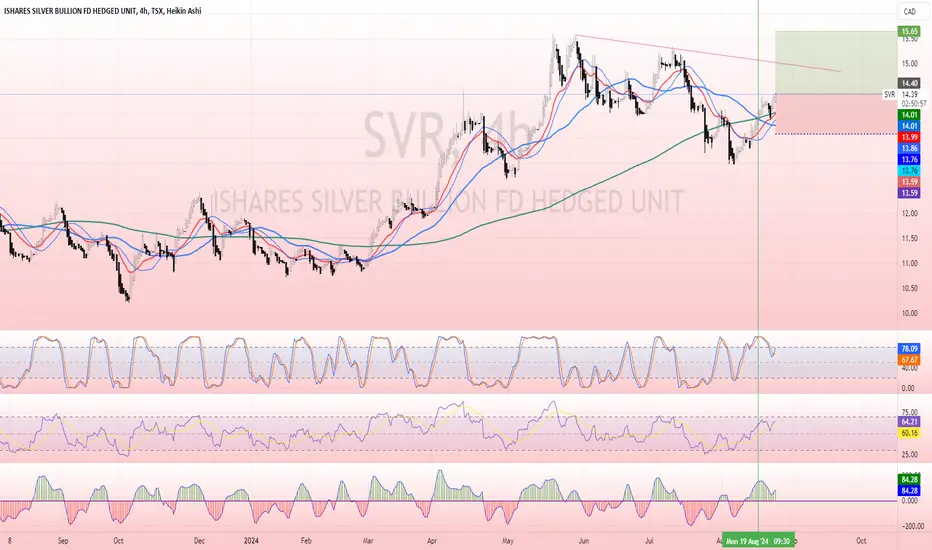Click the blue 78.09 stochastic value label
Viewport: 932px width, 550px height.
click(909, 348)
